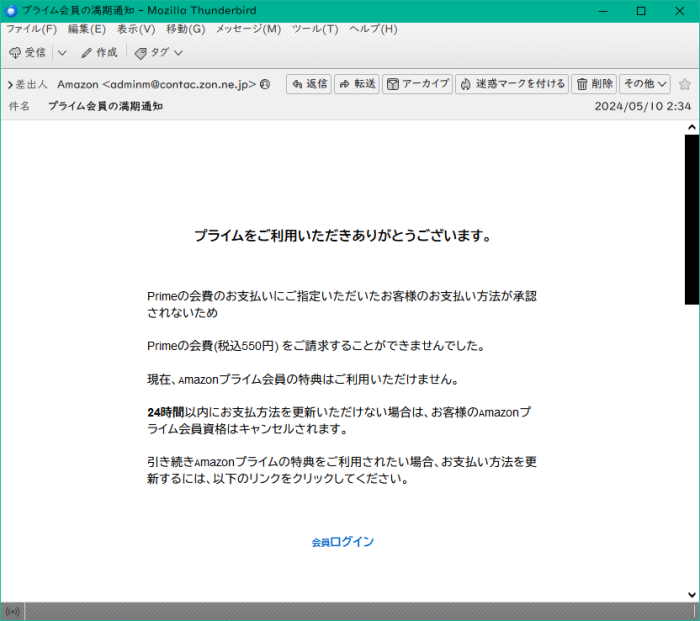Click the connection status icon in status bar
Screen dimensions: 700x621
click(12, 611)
